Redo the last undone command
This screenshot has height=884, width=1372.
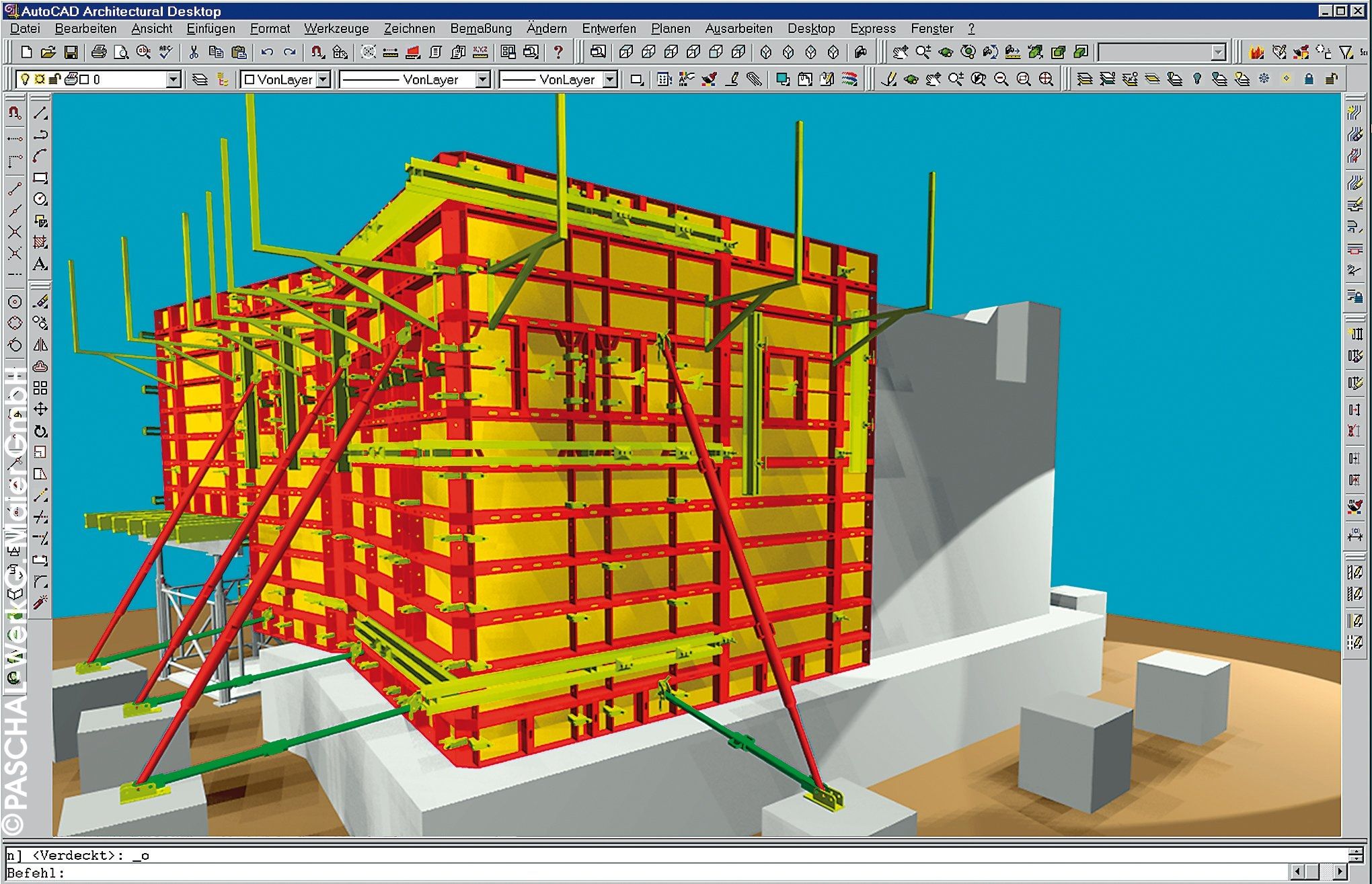(x=289, y=52)
